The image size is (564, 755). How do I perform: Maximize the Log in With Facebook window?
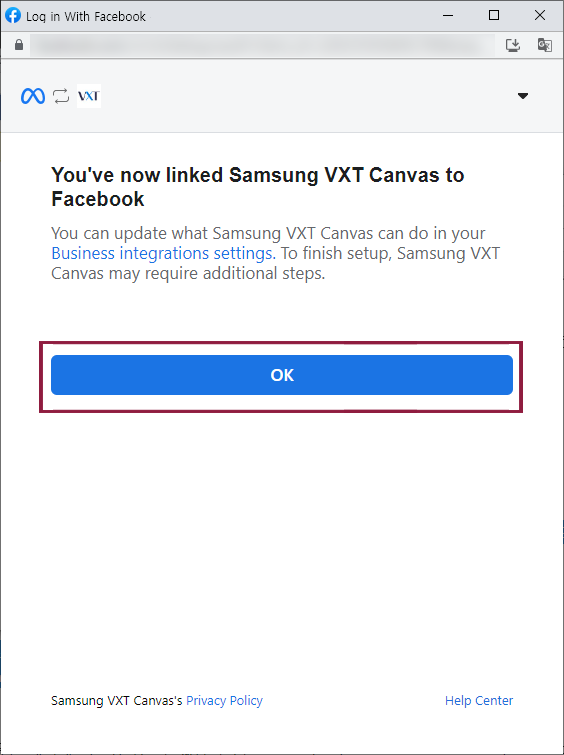tap(494, 15)
